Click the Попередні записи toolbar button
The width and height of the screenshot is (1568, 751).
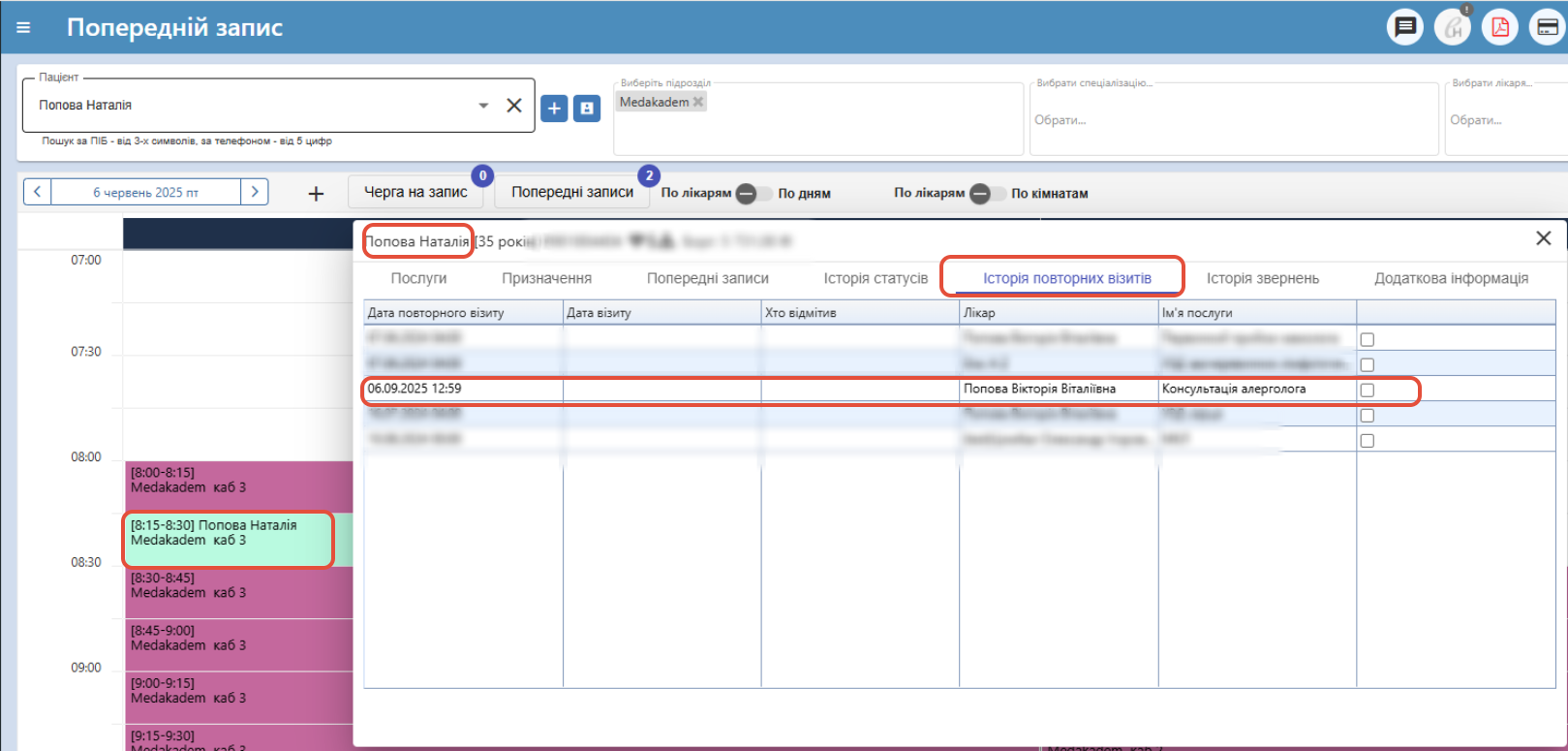click(572, 192)
